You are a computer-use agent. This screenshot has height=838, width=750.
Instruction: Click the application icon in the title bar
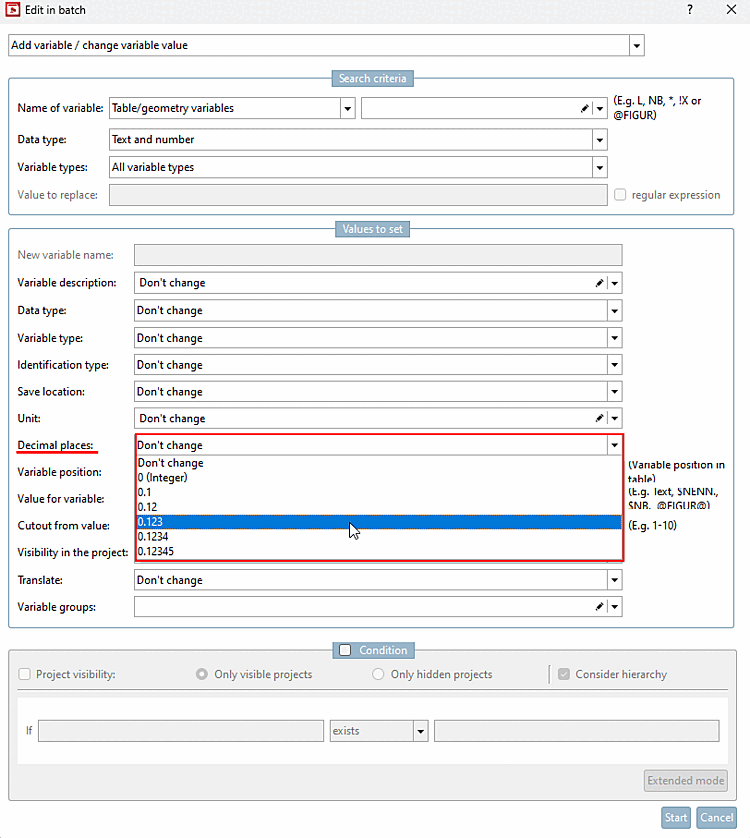pyautogui.click(x=12, y=10)
